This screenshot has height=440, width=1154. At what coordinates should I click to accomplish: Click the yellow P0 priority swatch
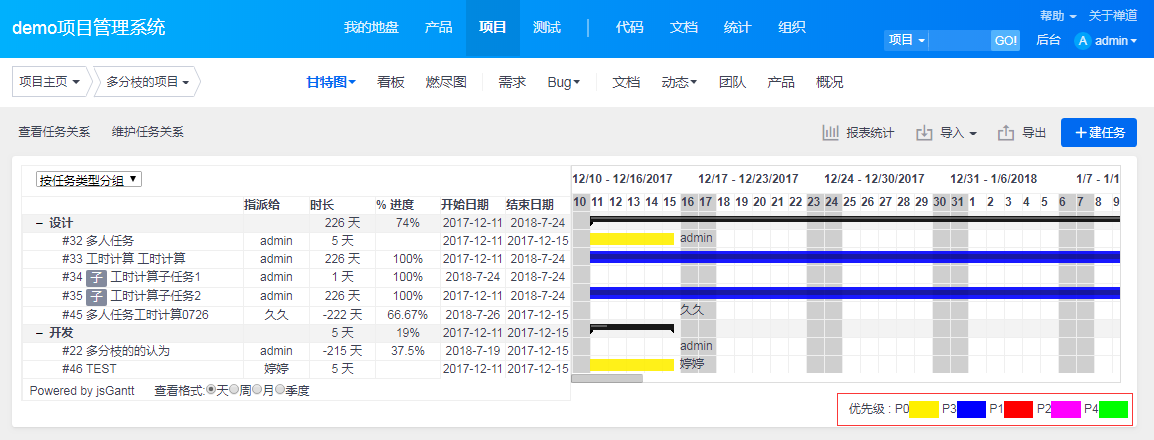coord(923,409)
